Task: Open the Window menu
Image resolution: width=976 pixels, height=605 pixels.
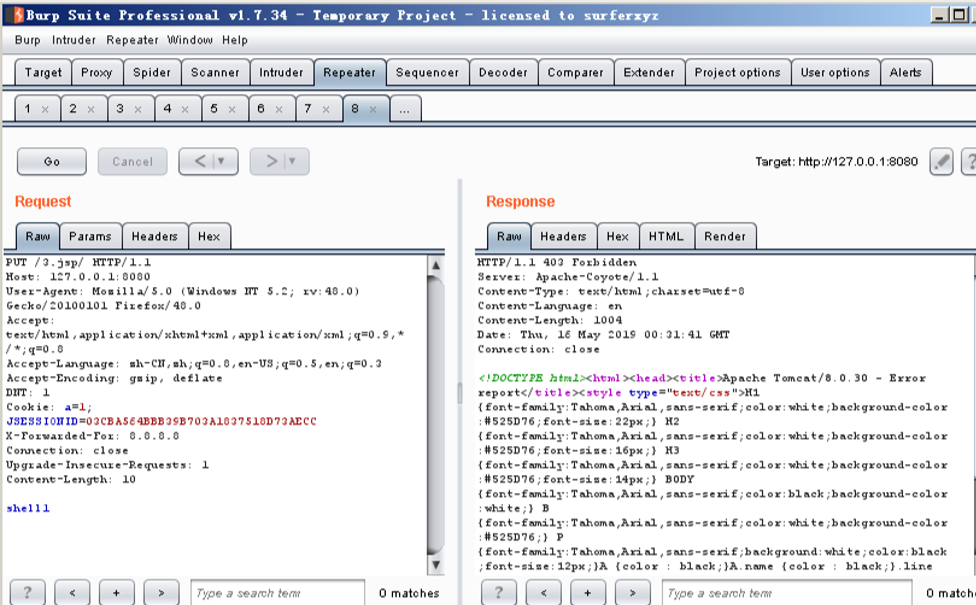Action: (x=190, y=40)
